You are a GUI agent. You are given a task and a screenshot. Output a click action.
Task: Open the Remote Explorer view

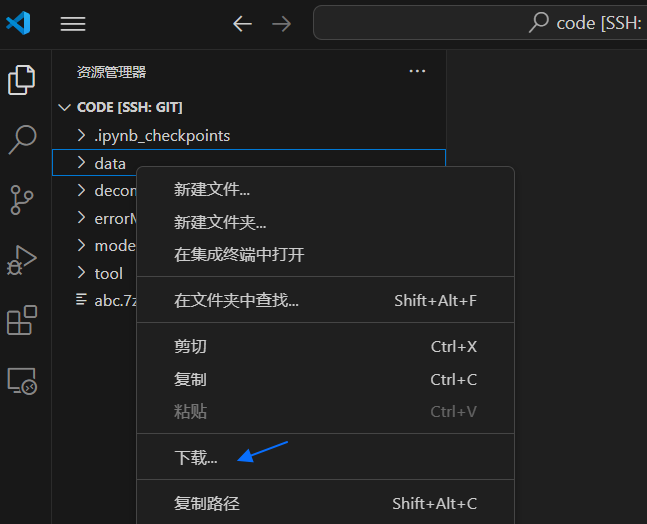coord(22,381)
